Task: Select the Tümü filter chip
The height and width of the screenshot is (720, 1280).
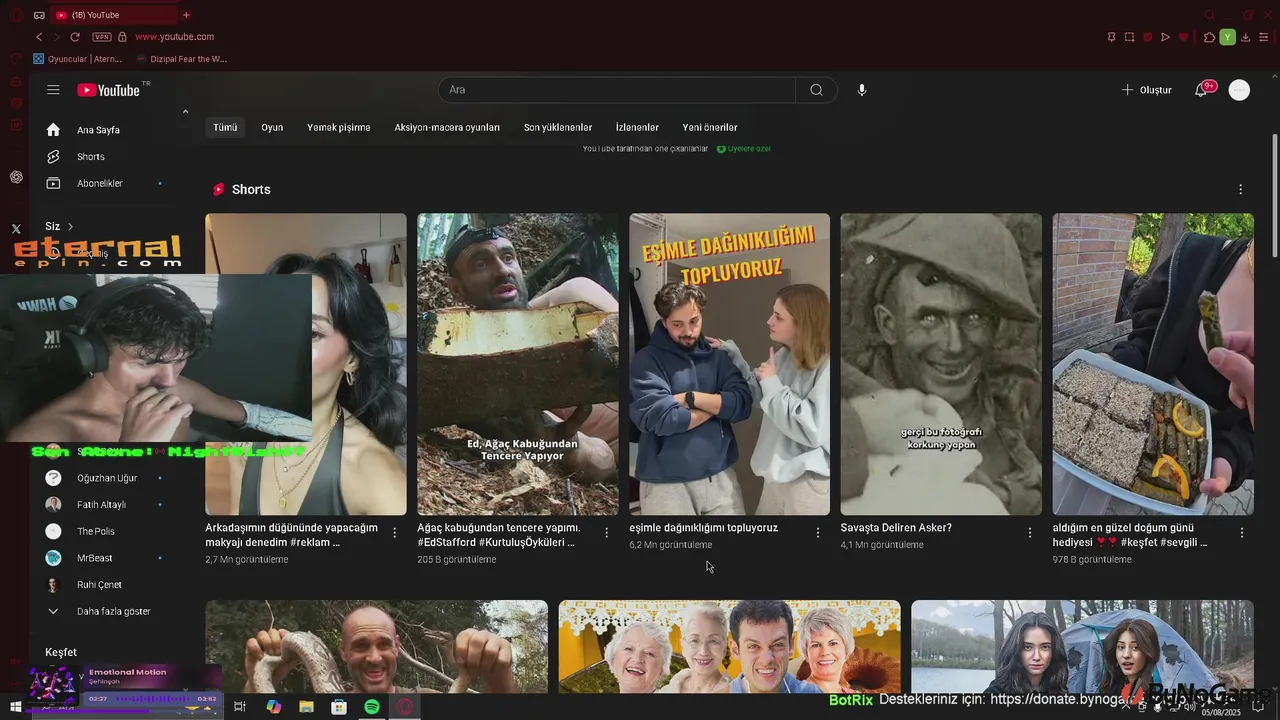Action: tap(225, 128)
